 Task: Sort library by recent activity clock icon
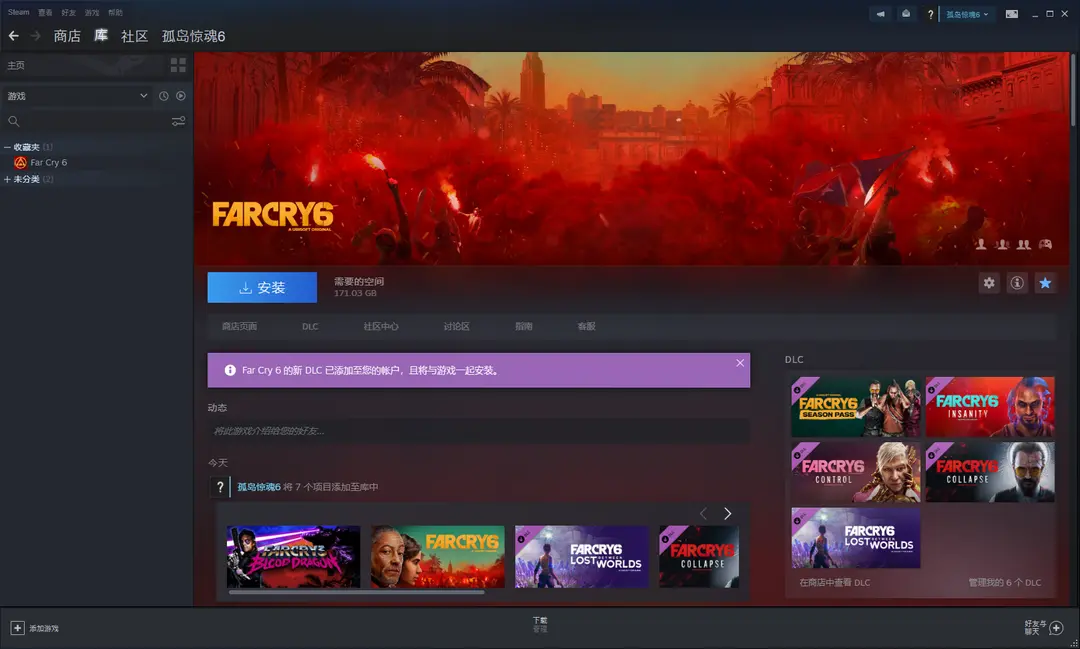163,96
